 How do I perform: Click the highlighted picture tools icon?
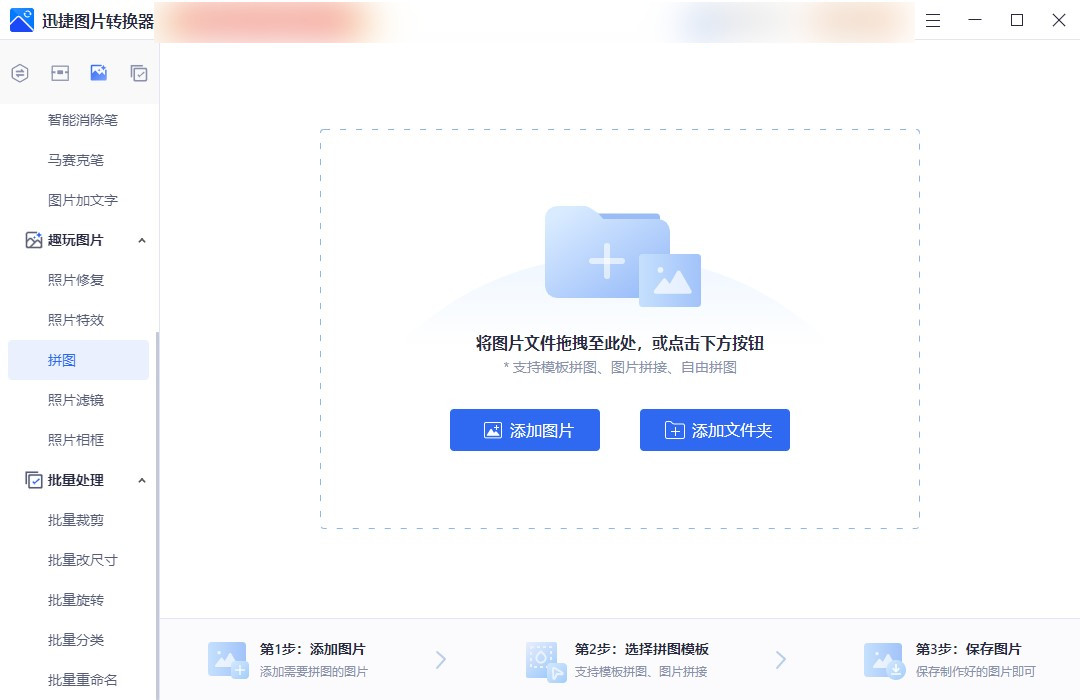(x=98, y=72)
